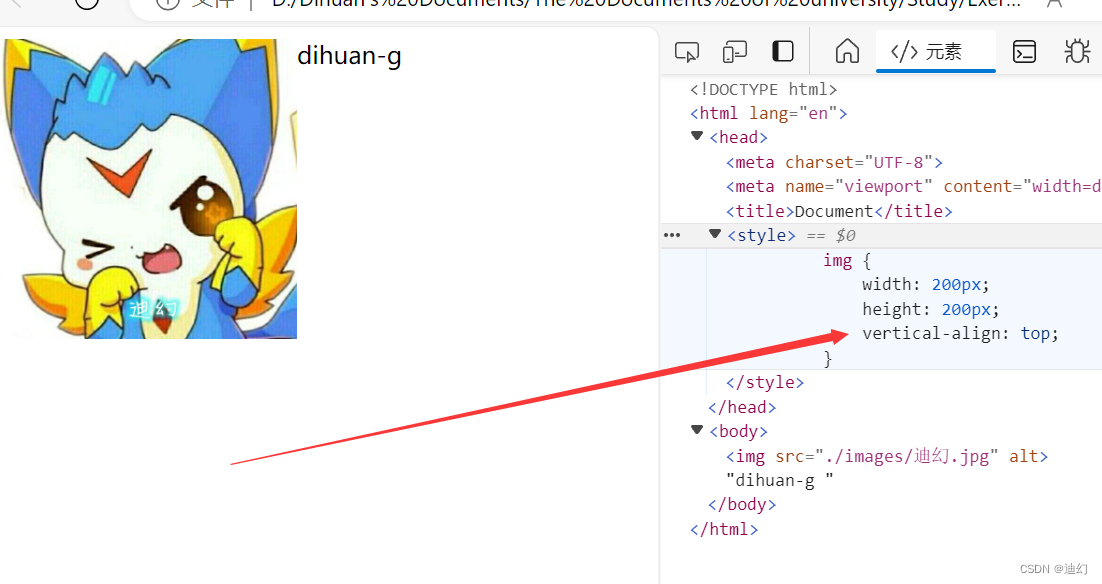Switch to the 元素 tab
This screenshot has height=584, width=1102.
pos(936,51)
